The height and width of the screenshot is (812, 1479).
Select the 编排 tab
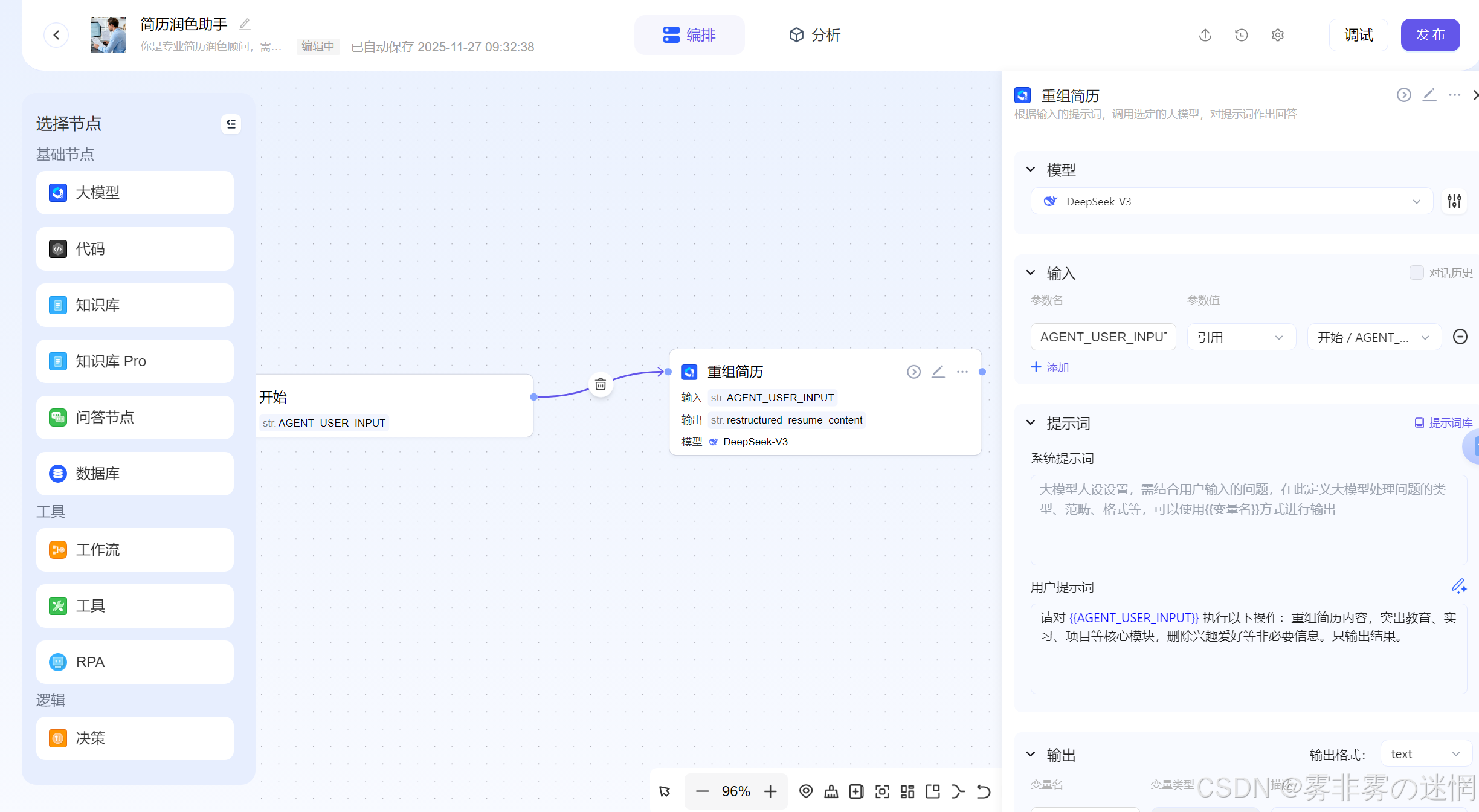pyautogui.click(x=689, y=35)
